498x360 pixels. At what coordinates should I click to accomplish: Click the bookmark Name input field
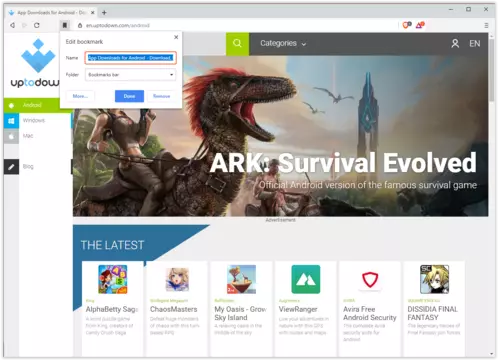130,58
